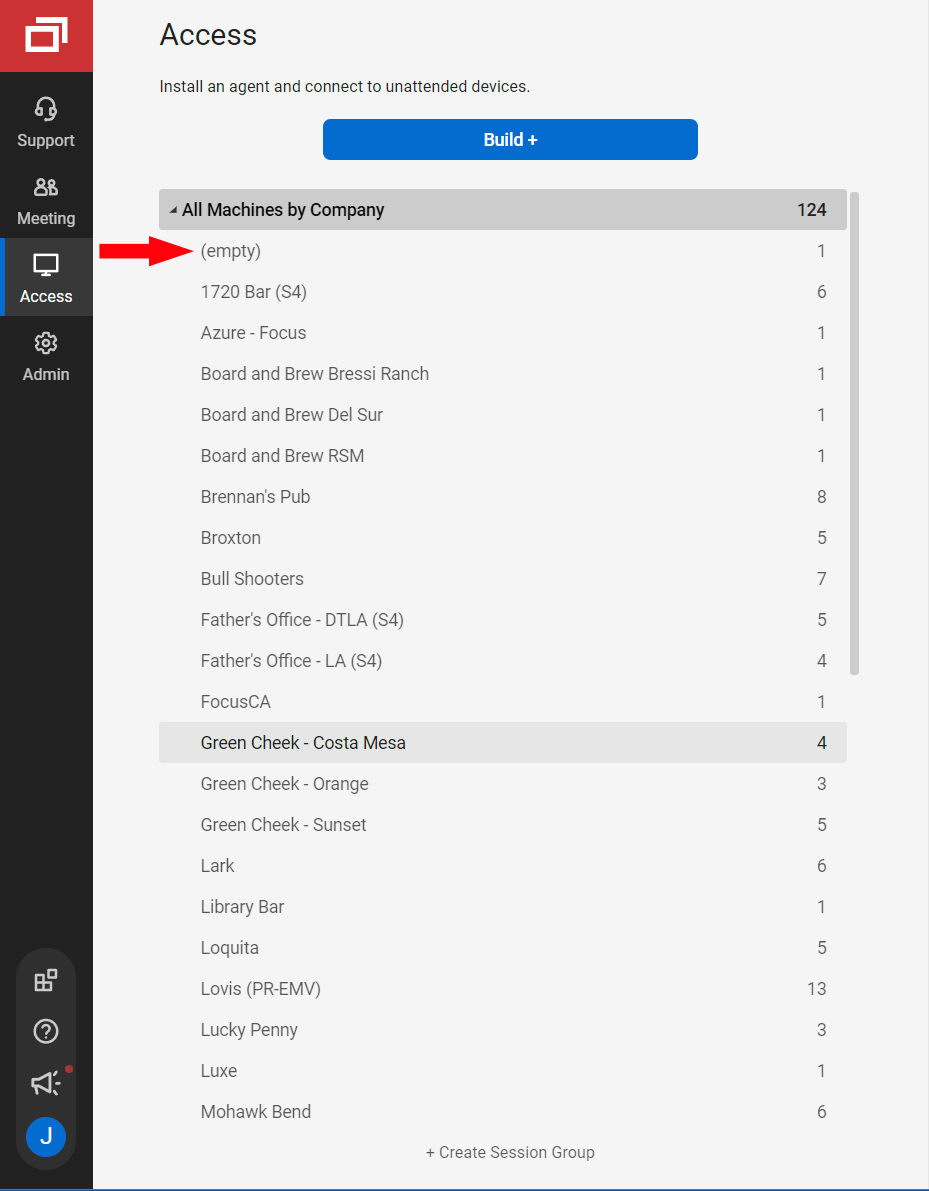Click the count 7 for Bull Shooters
This screenshot has width=929, height=1191.
821,579
